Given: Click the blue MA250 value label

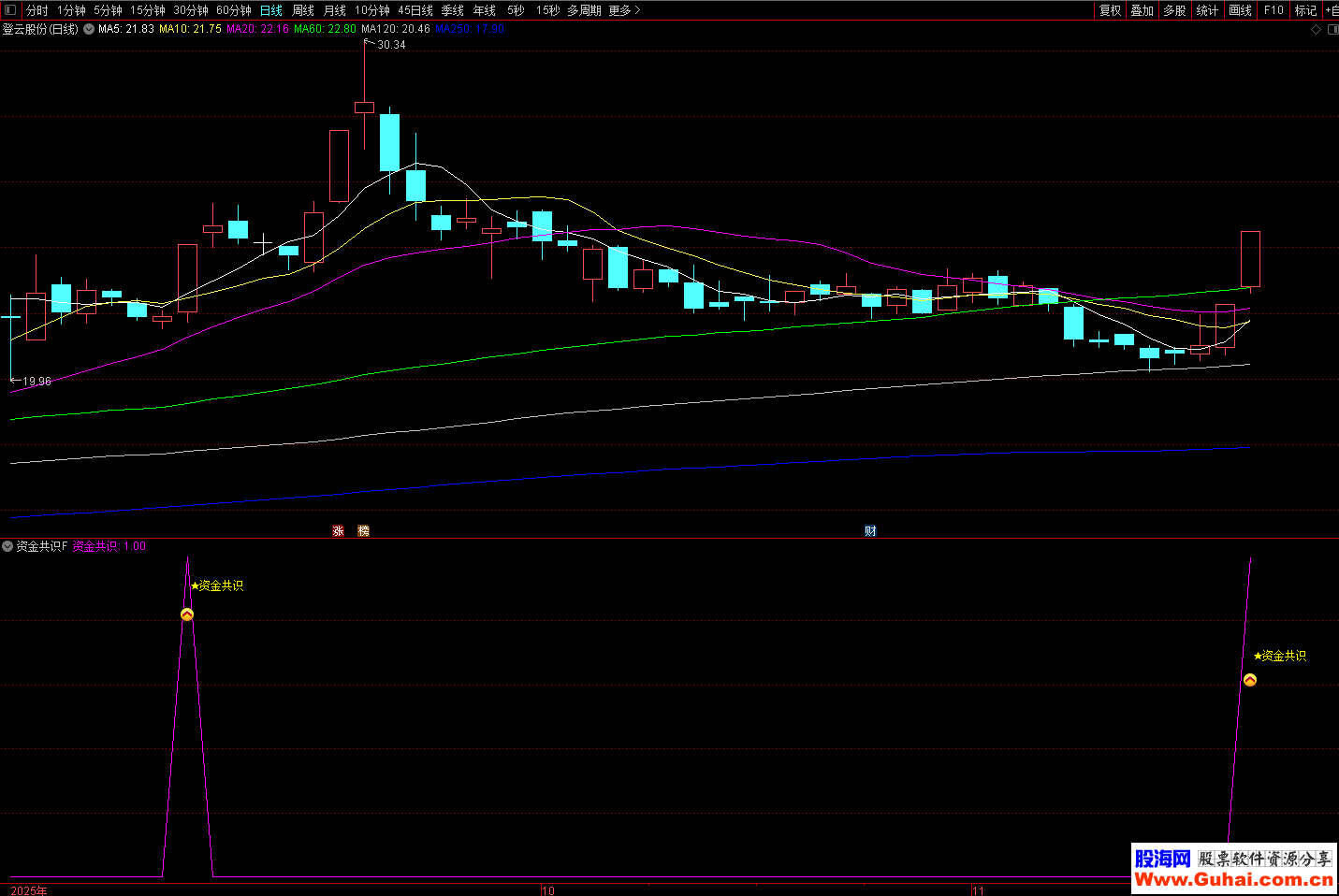Looking at the screenshot, I should pos(470,29).
